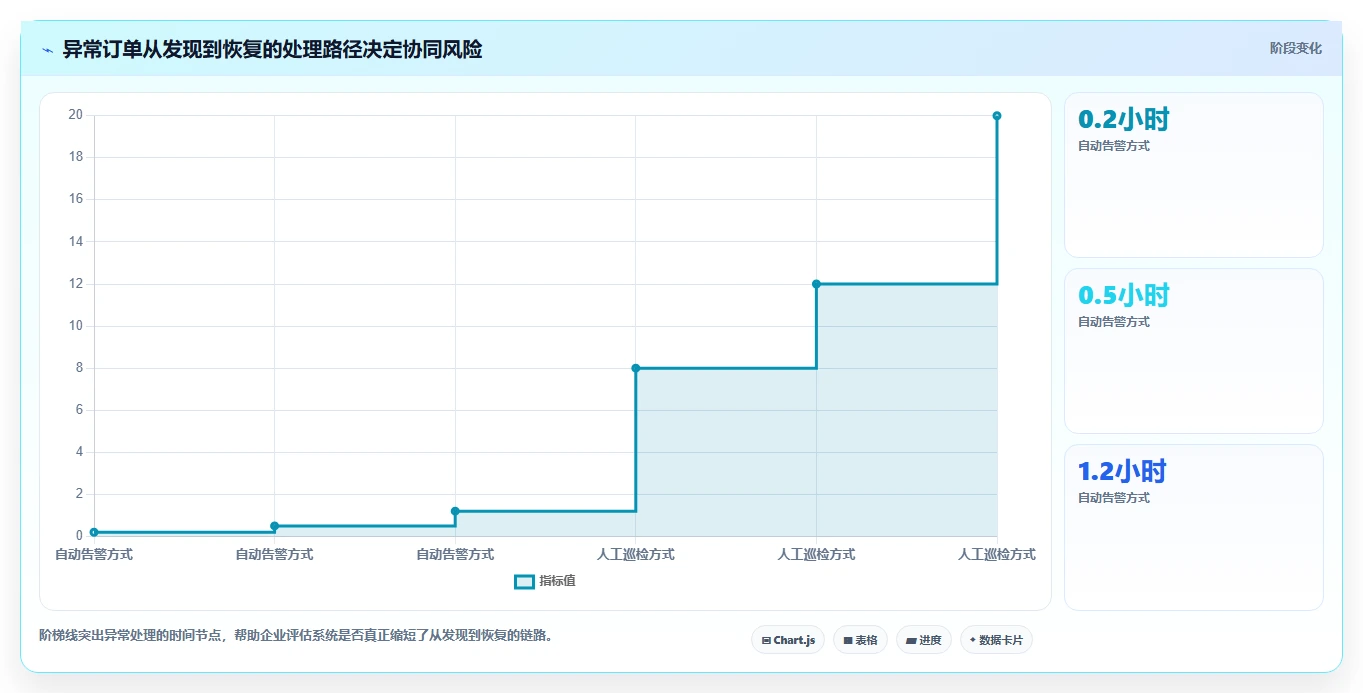This screenshot has width=1363, height=693.
Task: Click the 阶段变化 label
Action: 1296,48
